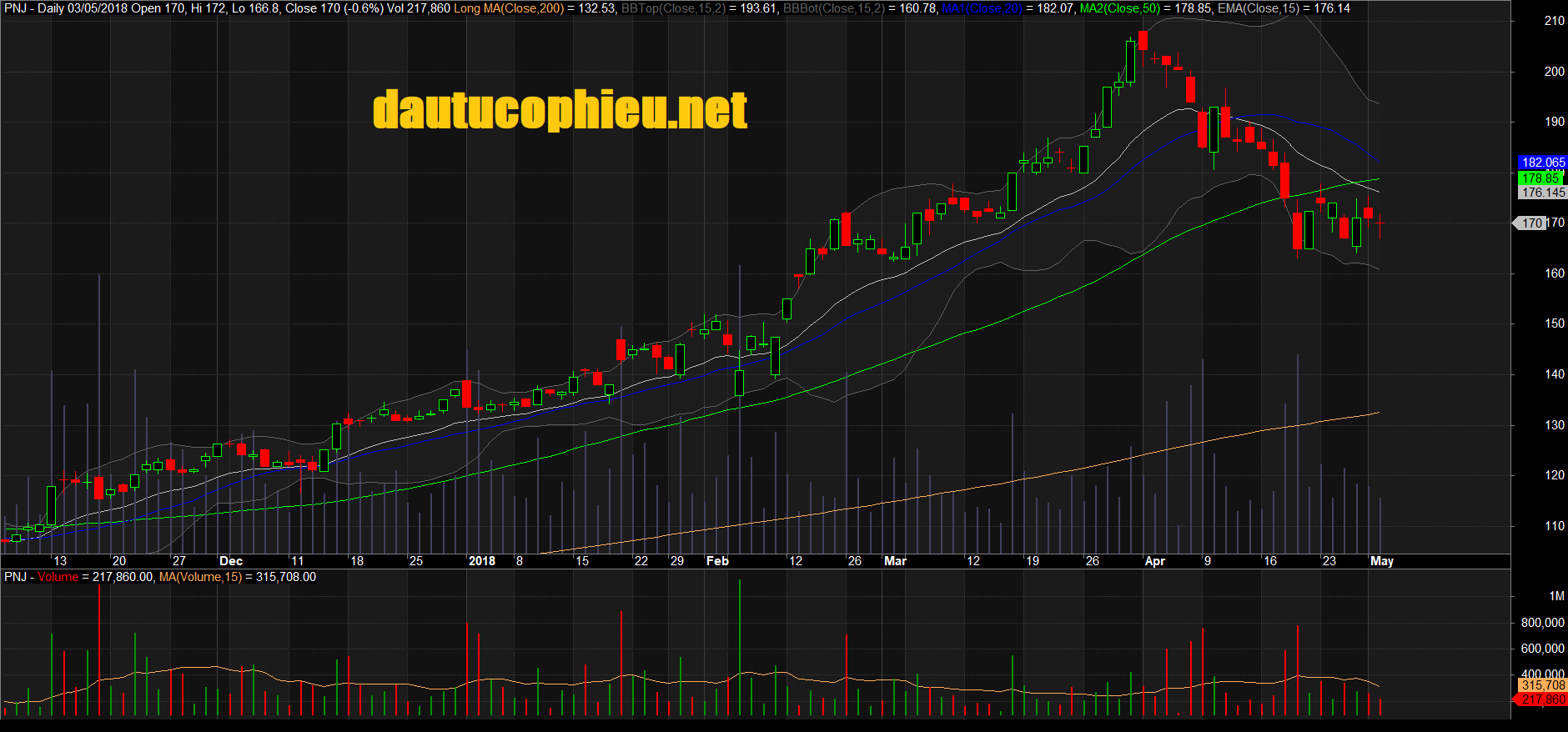Select the 2018 year marker on date axis
The height and width of the screenshot is (732, 1568).
[x=481, y=561]
